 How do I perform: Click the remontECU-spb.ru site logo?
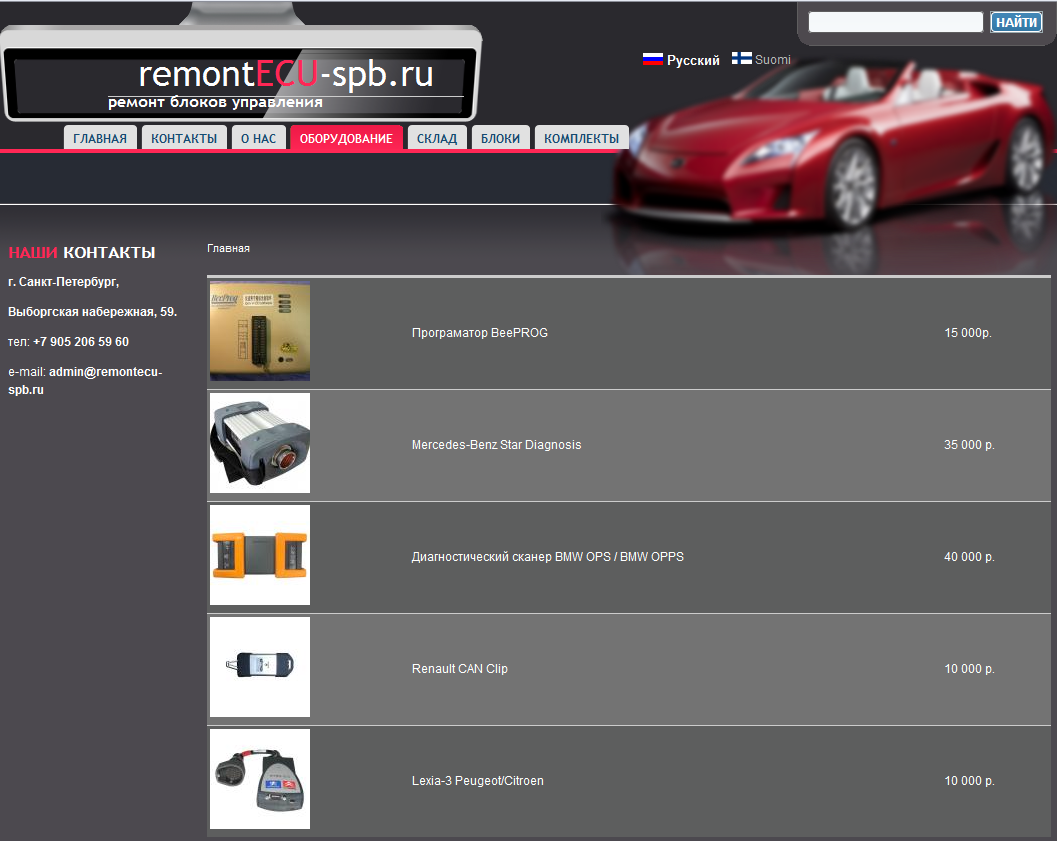point(286,75)
